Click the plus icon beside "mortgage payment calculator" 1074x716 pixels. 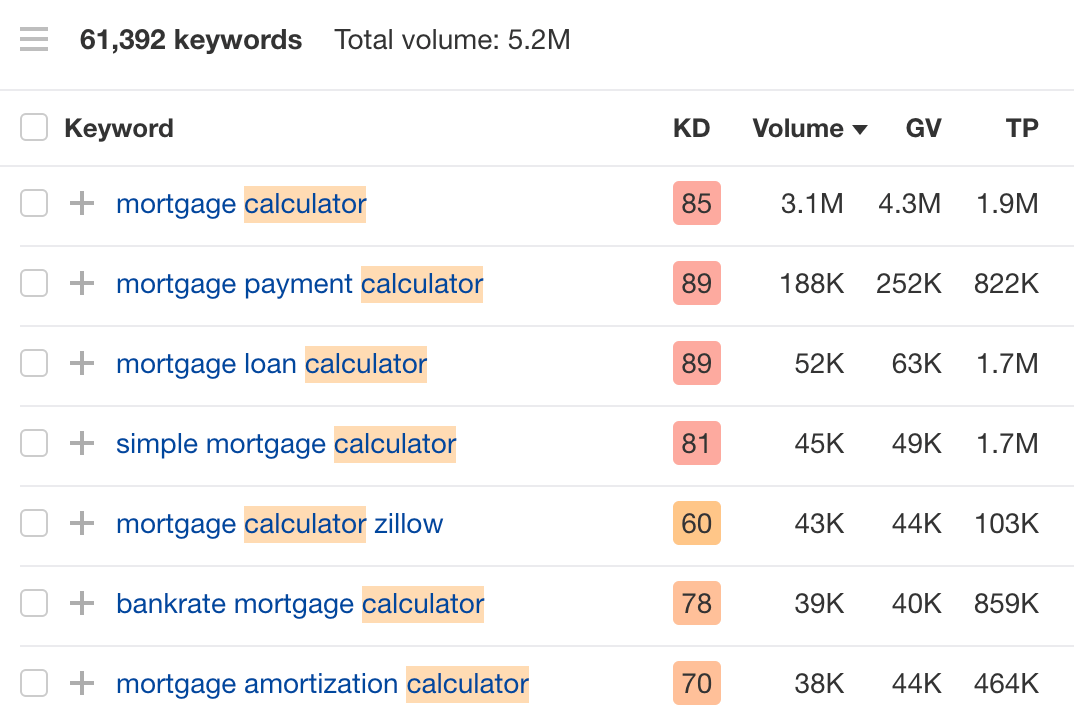click(x=81, y=283)
